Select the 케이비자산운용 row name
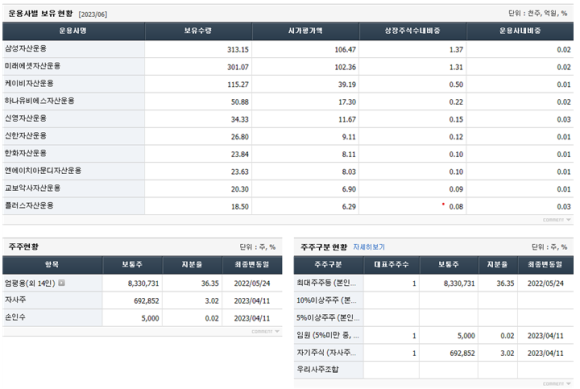This screenshot has width=580, height=389. (x=29, y=83)
